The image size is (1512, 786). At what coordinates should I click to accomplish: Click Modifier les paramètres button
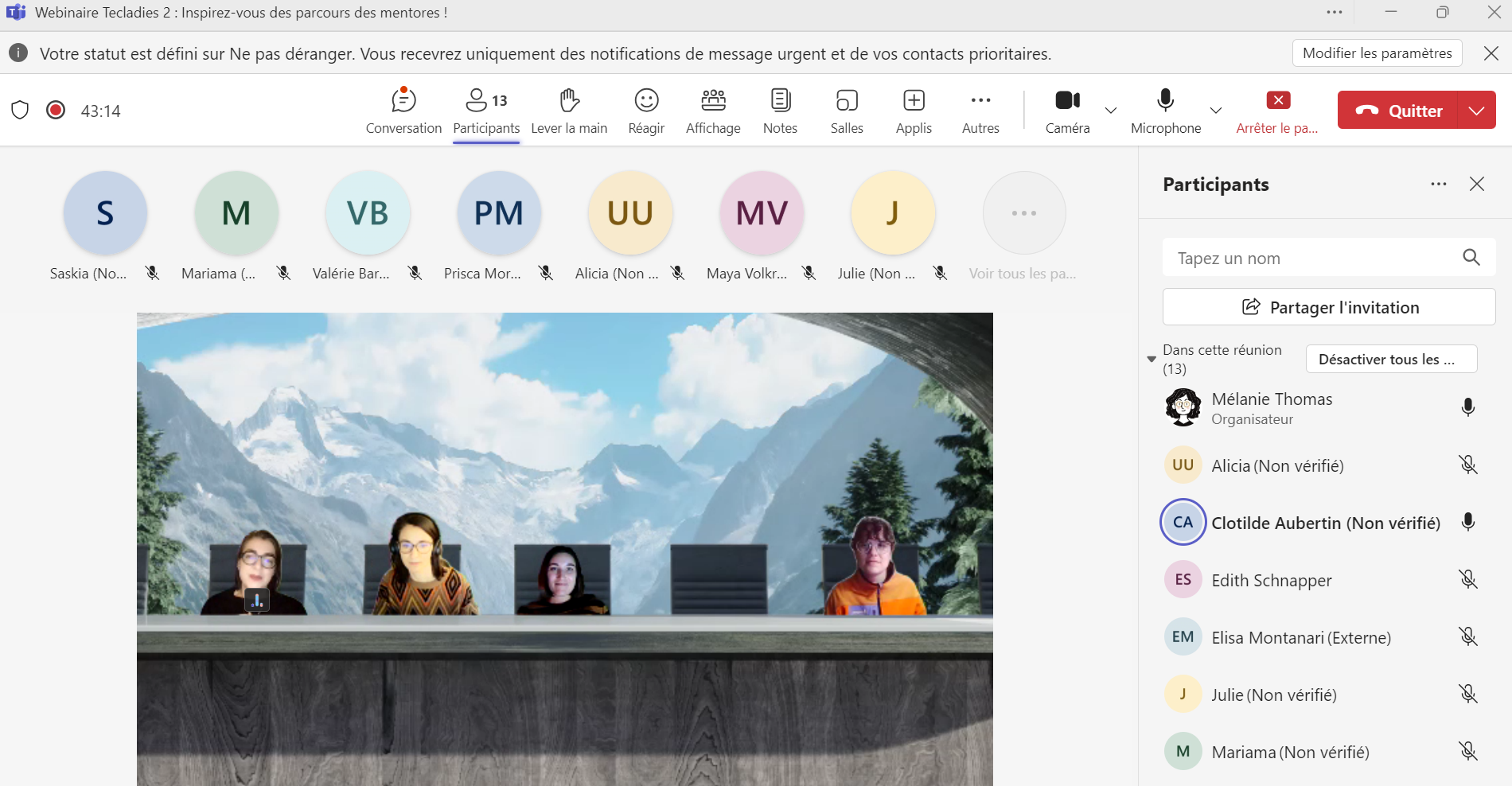[x=1377, y=53]
